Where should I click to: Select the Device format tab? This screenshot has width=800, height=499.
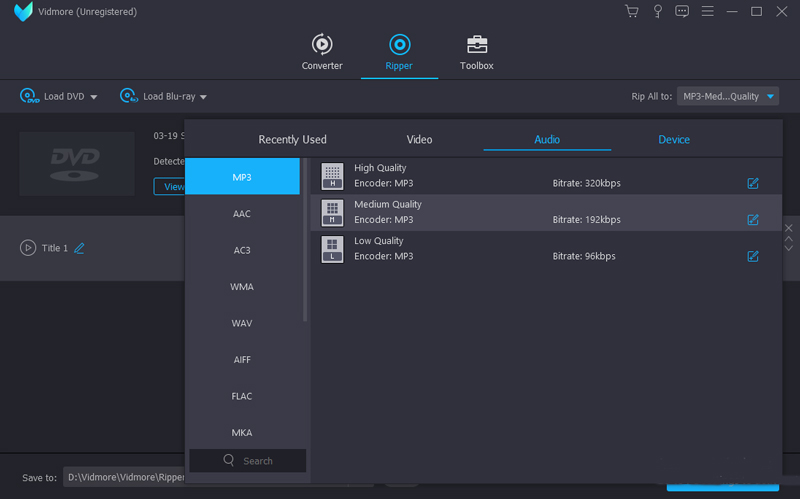pyautogui.click(x=674, y=140)
